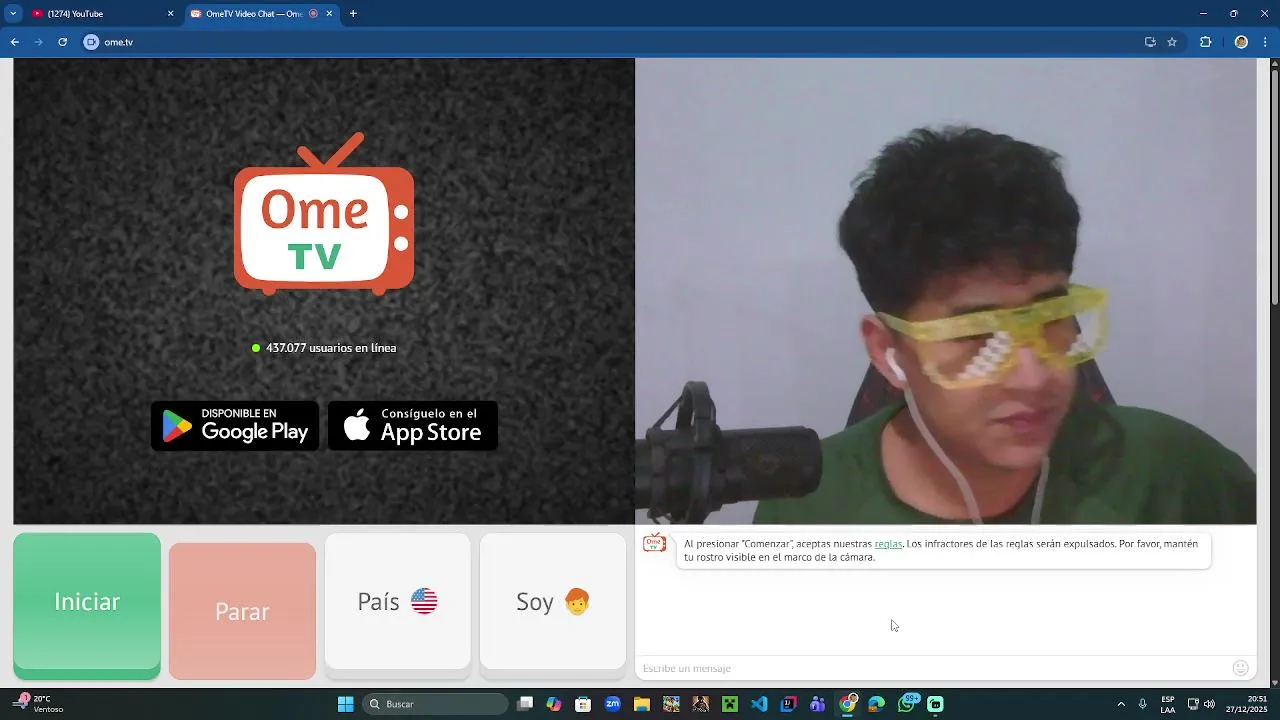Open Visual Studio Code from taskbar
The image size is (1280, 720).
759,704
